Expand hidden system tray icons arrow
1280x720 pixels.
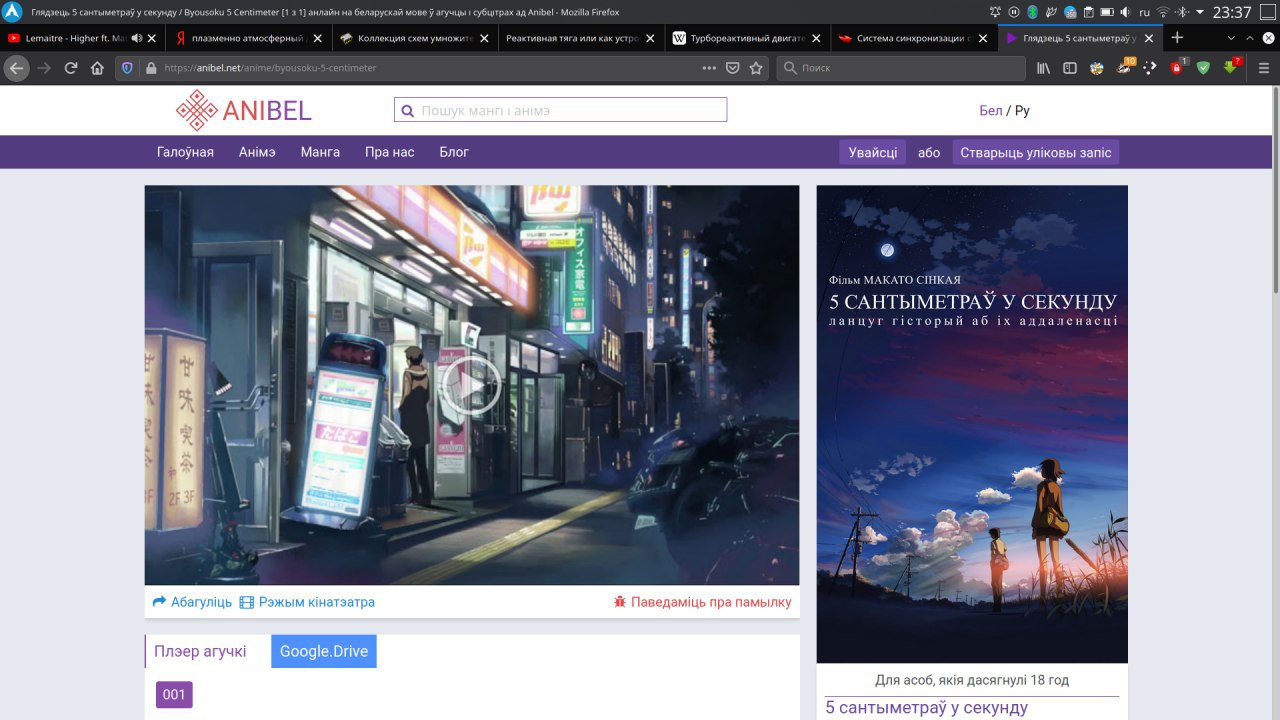tap(1200, 12)
